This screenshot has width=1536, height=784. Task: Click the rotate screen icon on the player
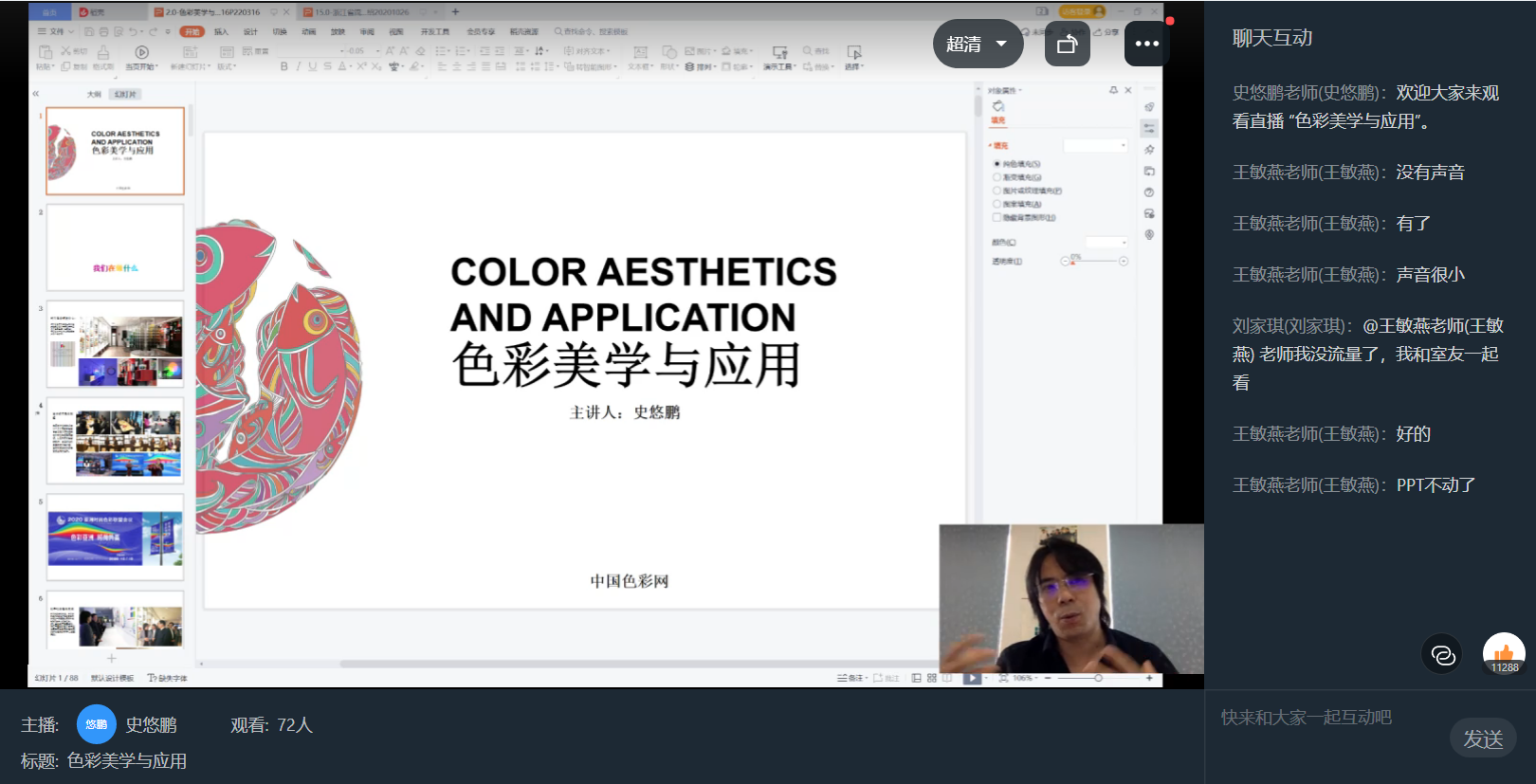(x=1067, y=45)
